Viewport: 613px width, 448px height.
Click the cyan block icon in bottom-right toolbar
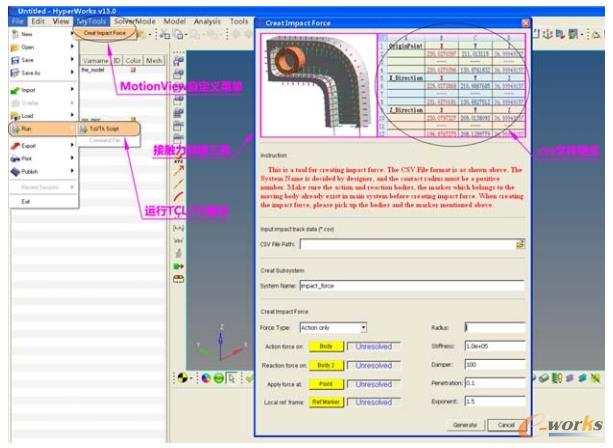coord(583,378)
